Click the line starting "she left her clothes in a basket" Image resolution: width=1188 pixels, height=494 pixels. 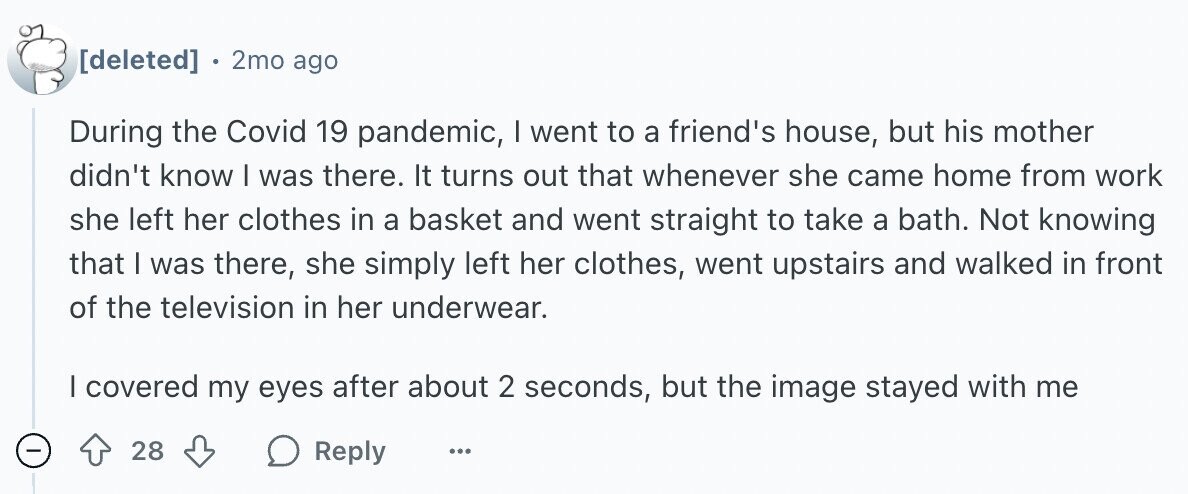pyautogui.click(x=612, y=220)
